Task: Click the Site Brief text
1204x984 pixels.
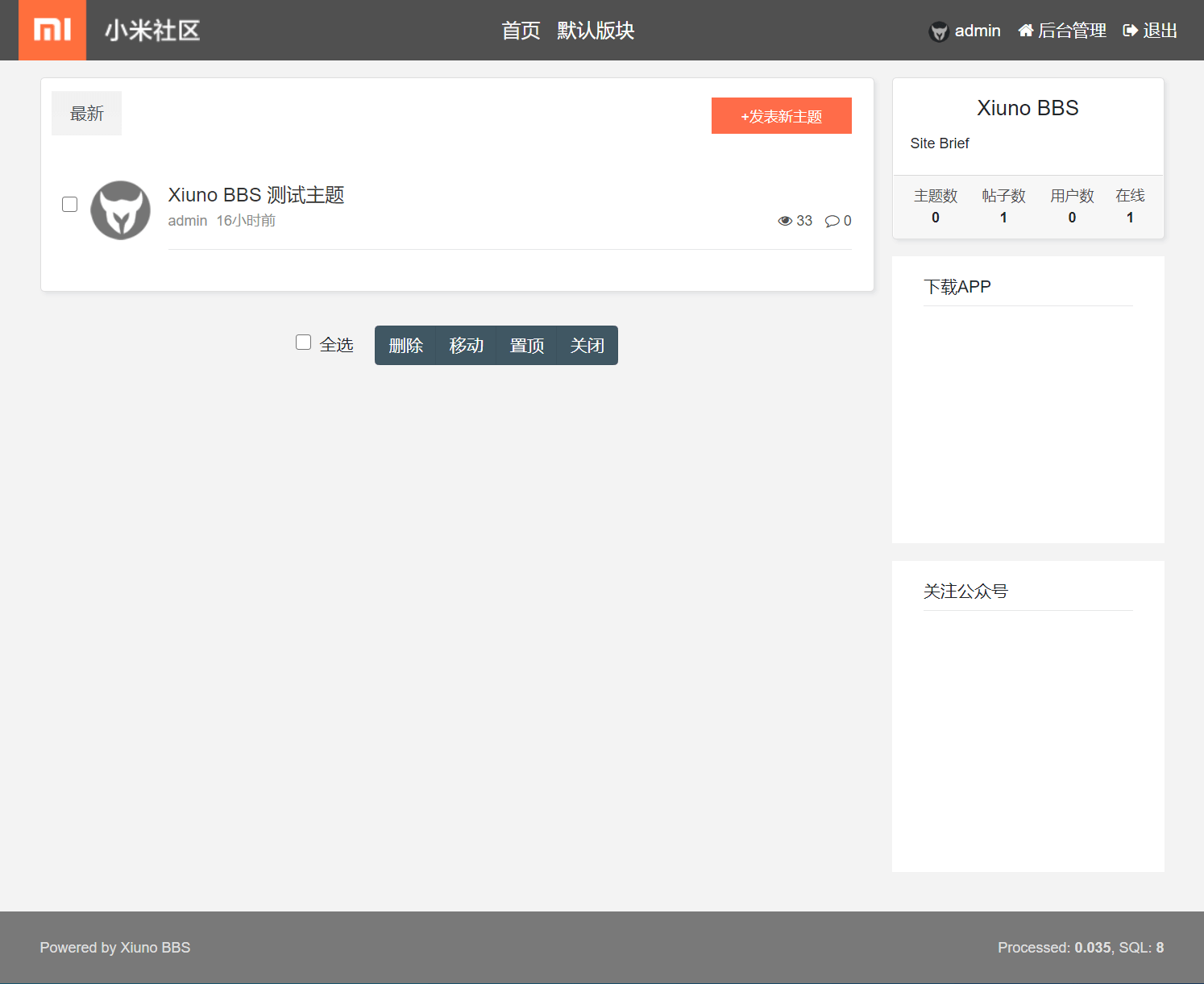Action: coord(940,143)
